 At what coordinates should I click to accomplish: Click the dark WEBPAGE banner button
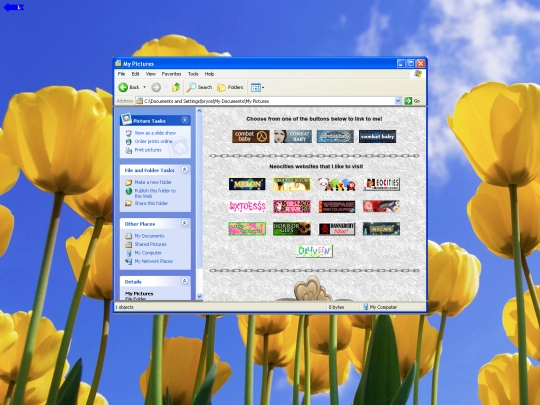tap(337, 207)
